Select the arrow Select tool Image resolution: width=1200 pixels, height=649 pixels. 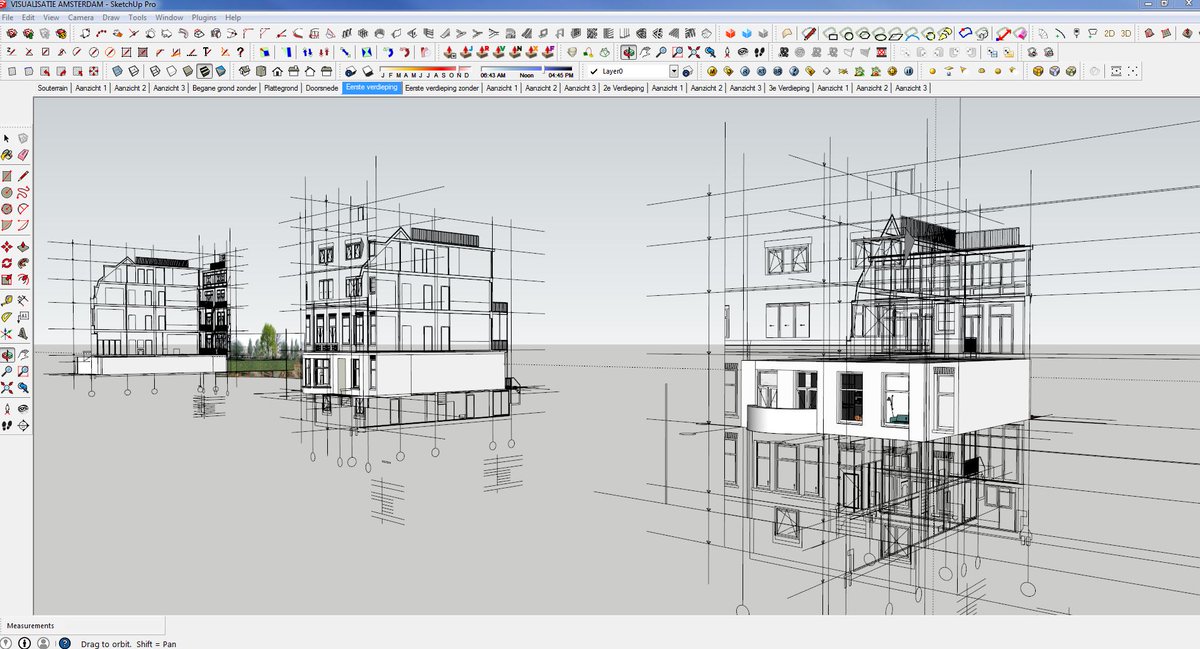tap(7, 138)
